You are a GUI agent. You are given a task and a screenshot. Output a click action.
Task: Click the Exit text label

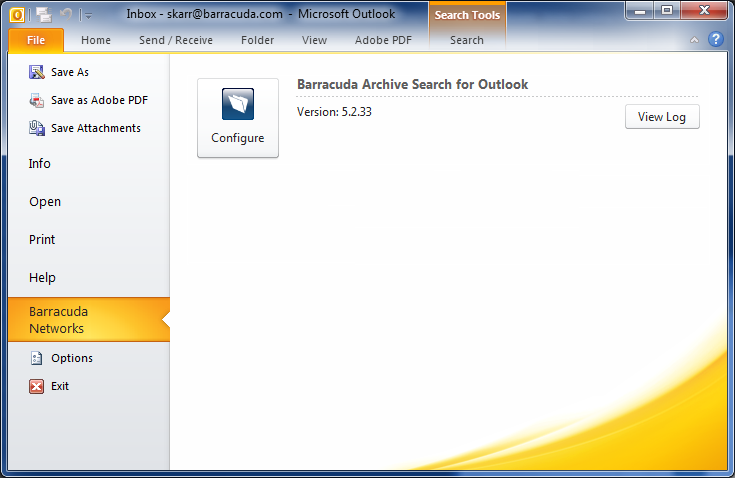60,386
